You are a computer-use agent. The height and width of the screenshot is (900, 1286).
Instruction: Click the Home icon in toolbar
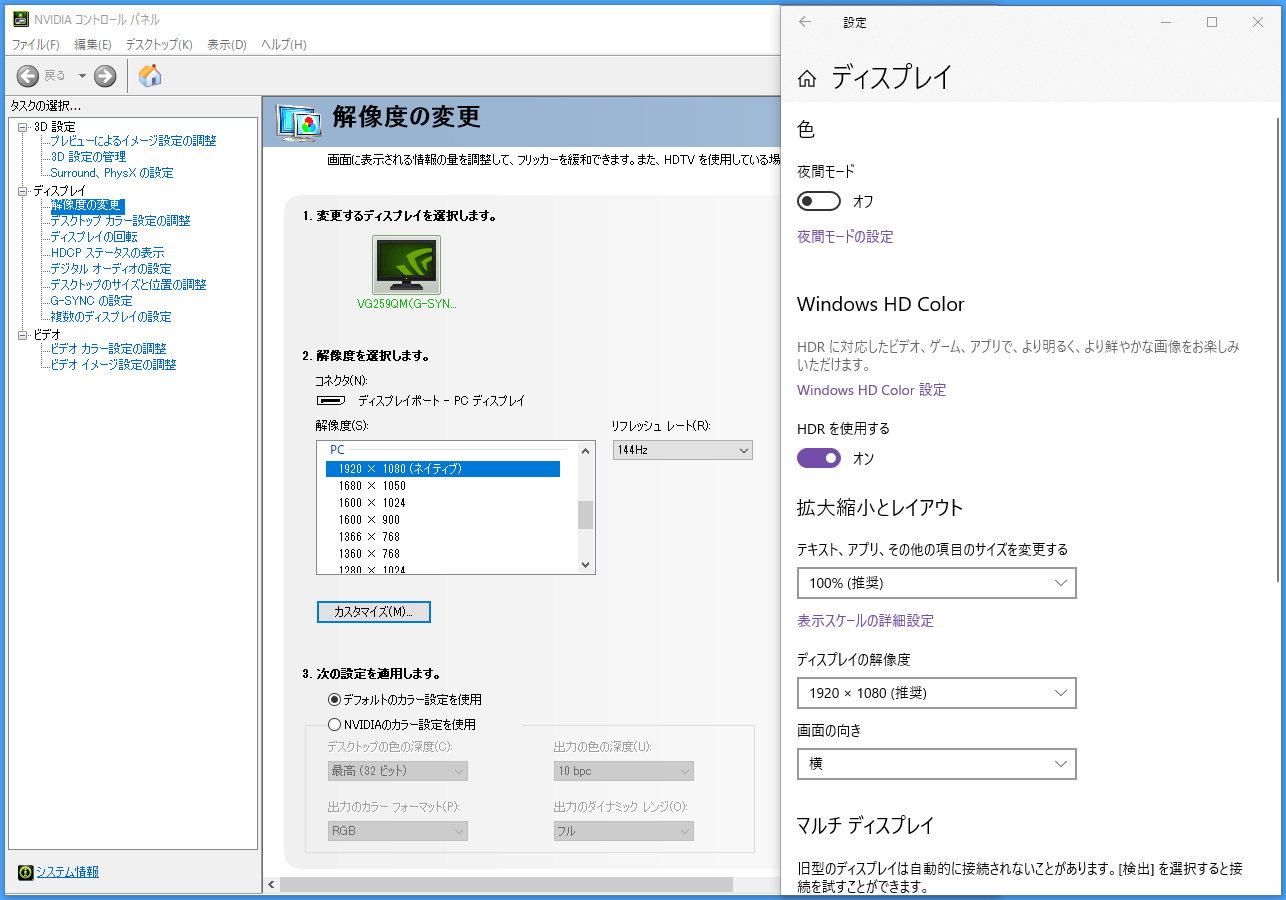click(150, 76)
